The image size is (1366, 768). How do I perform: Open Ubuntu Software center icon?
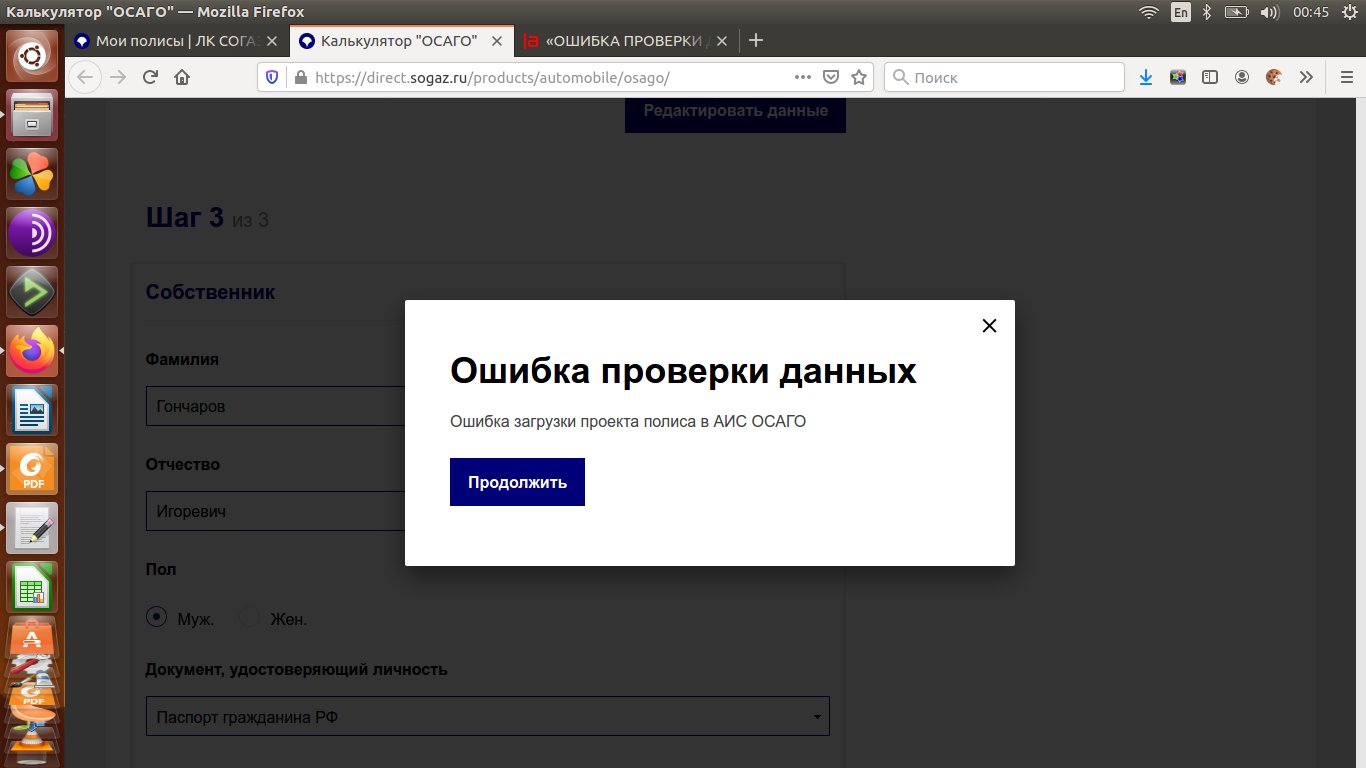33,638
